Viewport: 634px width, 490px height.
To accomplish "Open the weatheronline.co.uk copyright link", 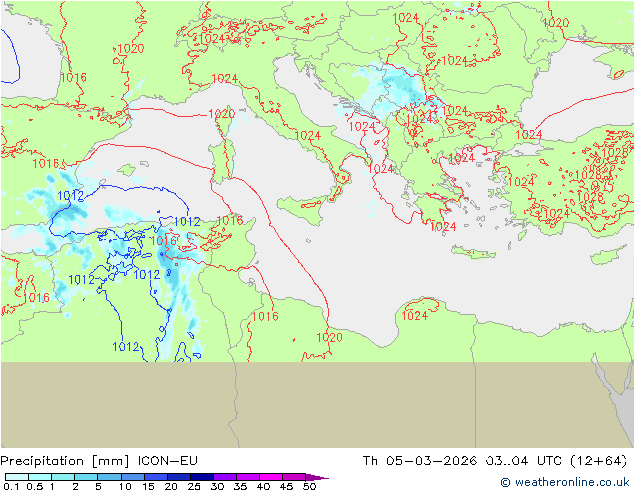I will click(x=564, y=482).
